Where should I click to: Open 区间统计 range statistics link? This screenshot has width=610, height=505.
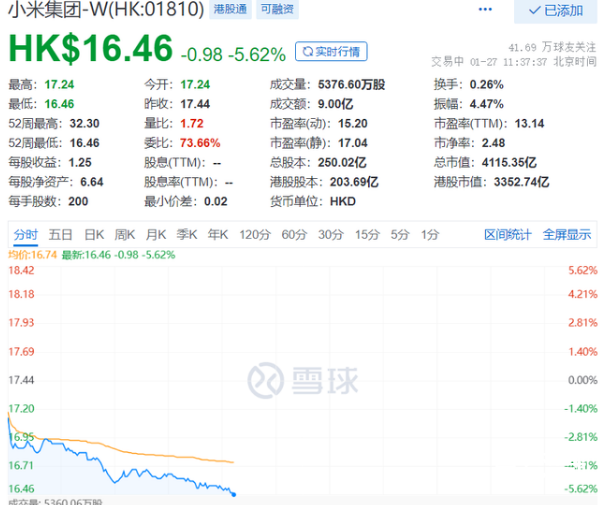coord(508,235)
